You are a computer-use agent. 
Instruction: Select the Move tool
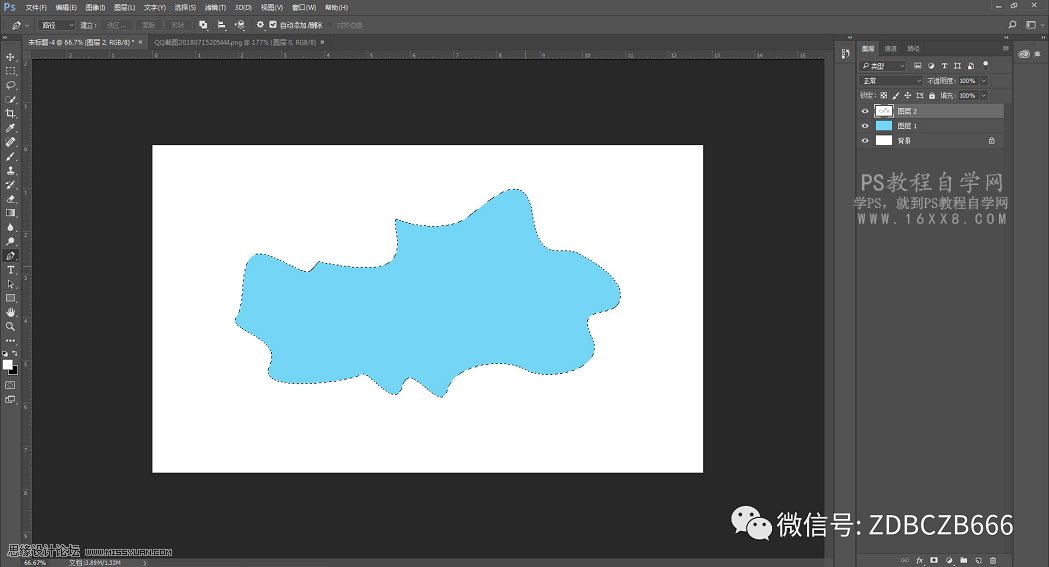(x=10, y=57)
